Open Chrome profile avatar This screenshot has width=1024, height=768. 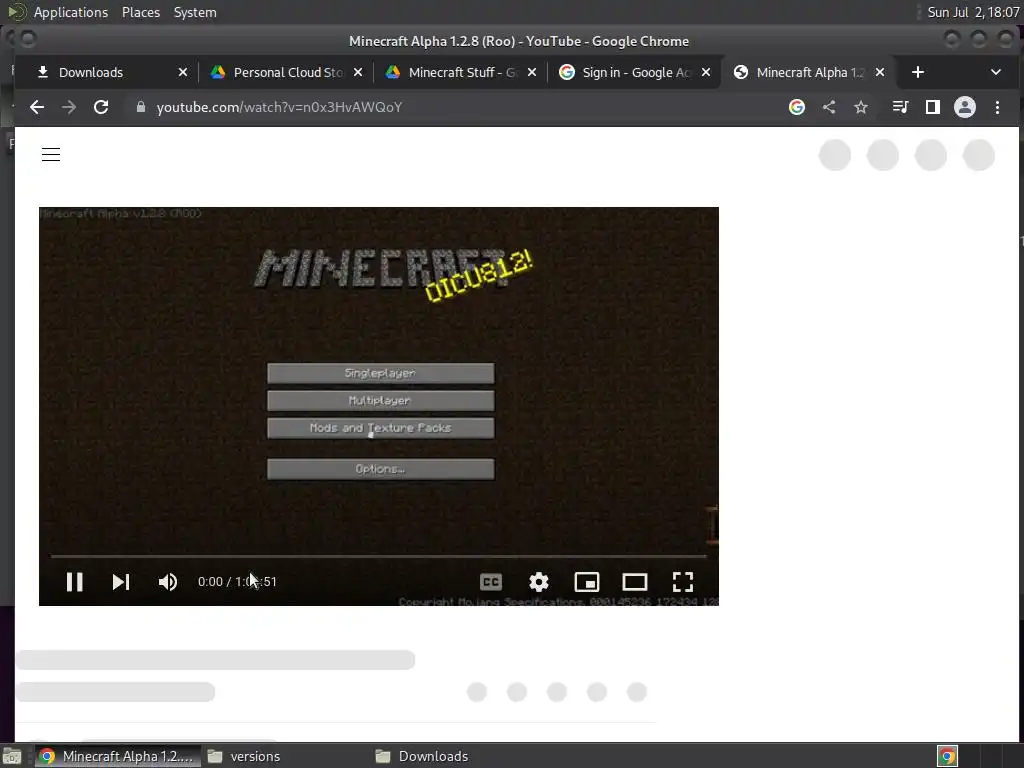pos(965,107)
